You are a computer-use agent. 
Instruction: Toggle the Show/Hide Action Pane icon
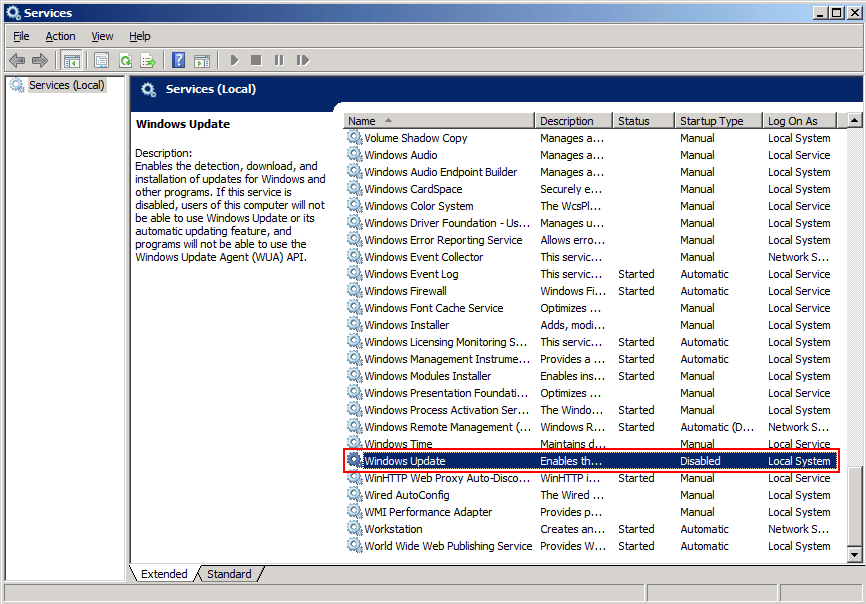click(x=202, y=60)
